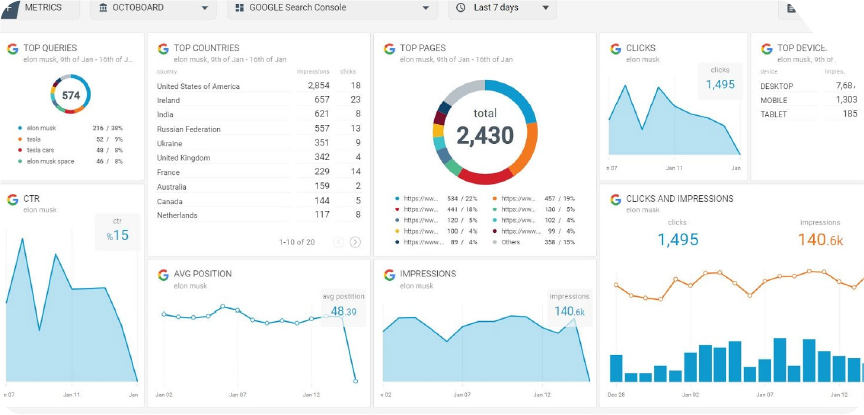Select the India country row

(259, 115)
